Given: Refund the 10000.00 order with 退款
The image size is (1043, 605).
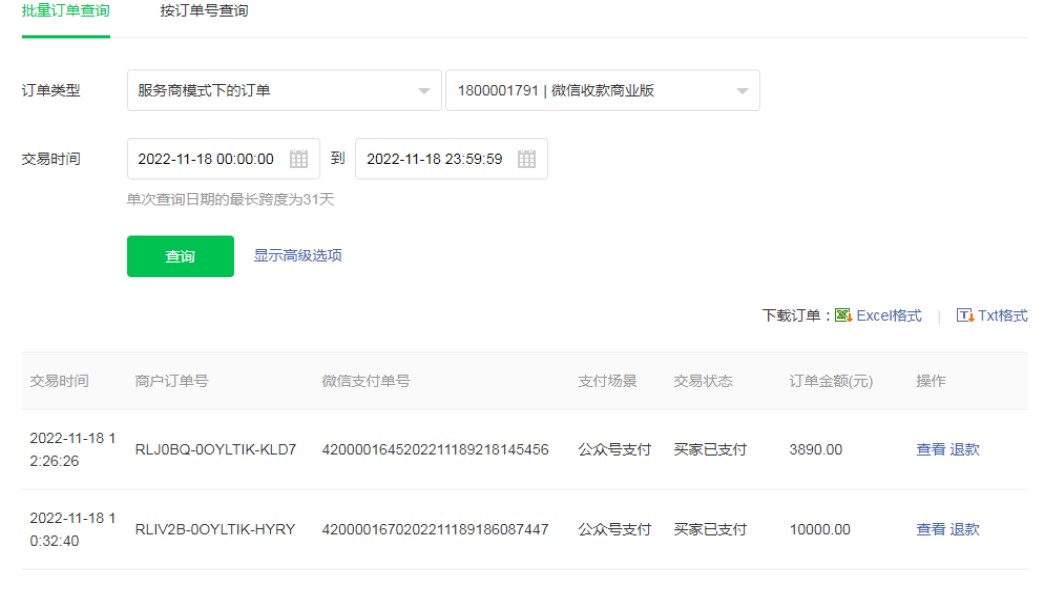Looking at the screenshot, I should pos(965,530).
